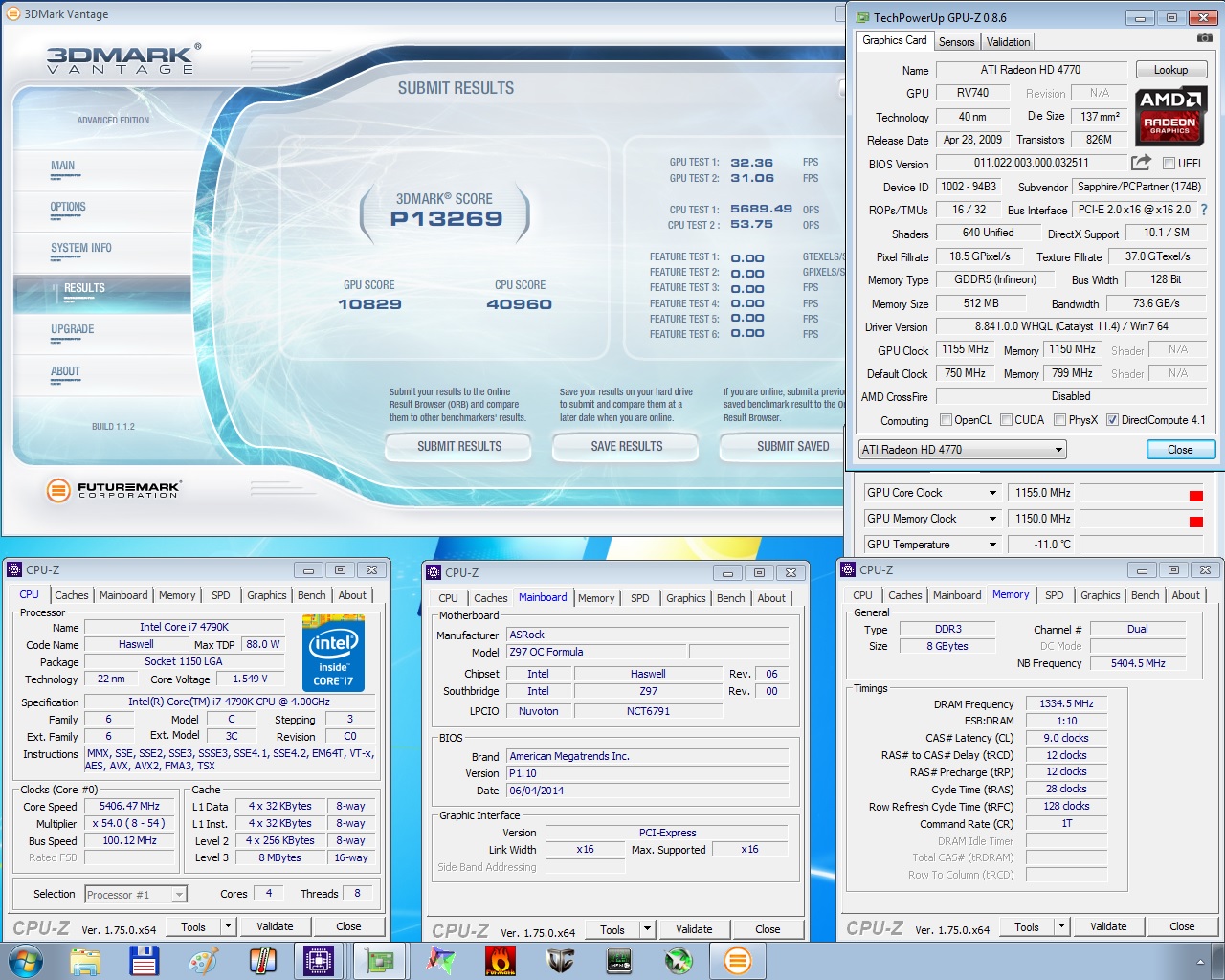Image resolution: width=1225 pixels, height=980 pixels.
Task: Click the Save Results button
Action: tap(627, 446)
